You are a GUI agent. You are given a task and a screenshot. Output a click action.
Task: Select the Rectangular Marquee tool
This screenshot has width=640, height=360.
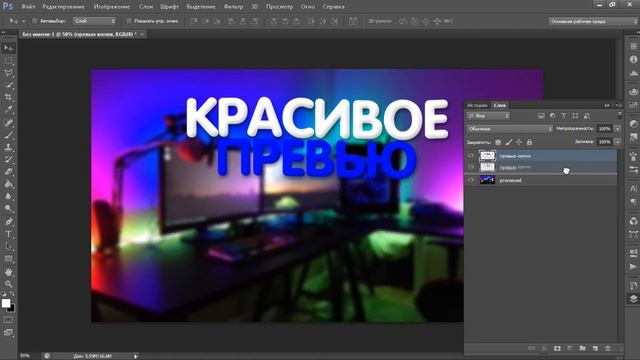pyautogui.click(x=8, y=61)
